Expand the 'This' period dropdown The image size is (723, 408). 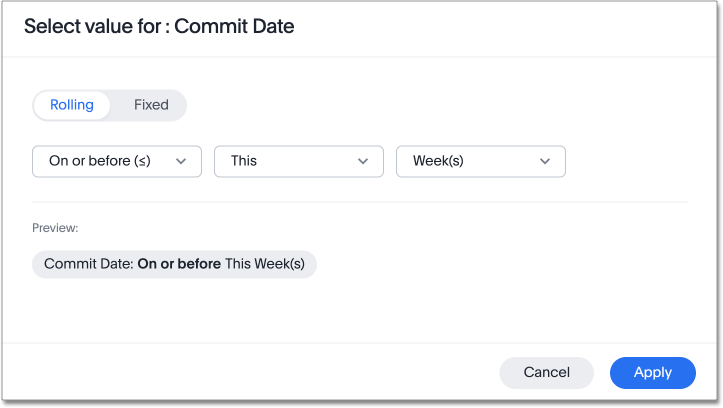click(298, 161)
